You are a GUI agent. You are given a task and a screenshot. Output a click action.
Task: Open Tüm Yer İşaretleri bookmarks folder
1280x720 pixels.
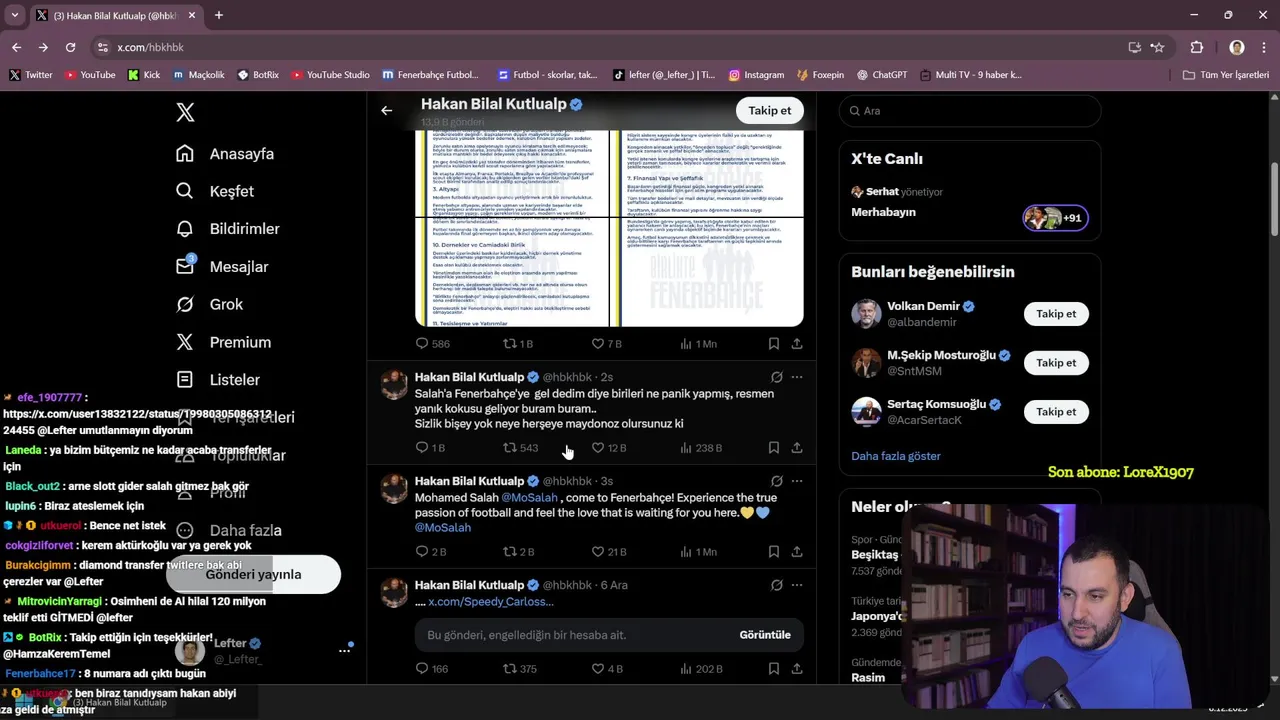(x=1226, y=75)
